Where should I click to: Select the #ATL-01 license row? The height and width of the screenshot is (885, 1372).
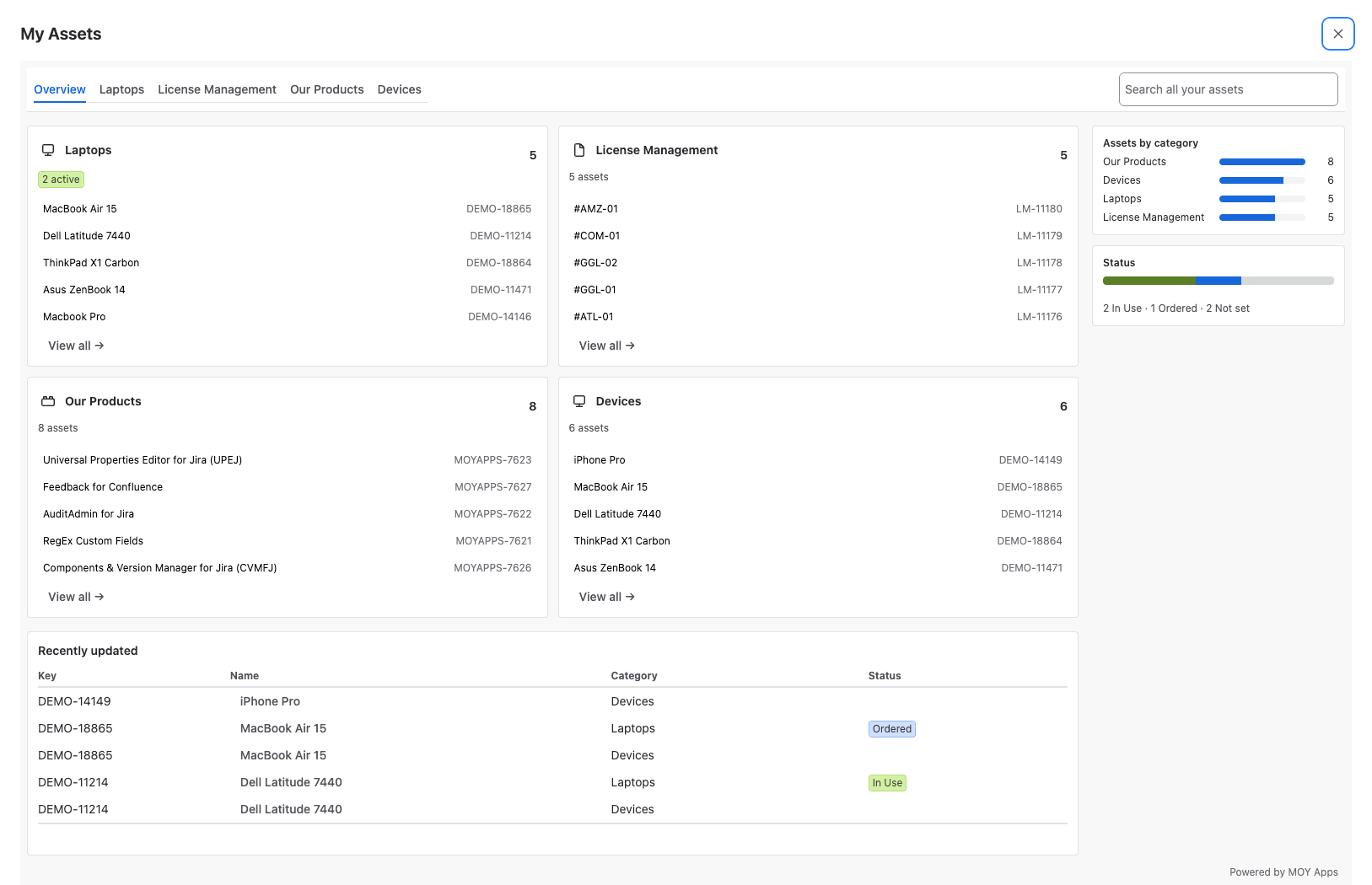[818, 317]
